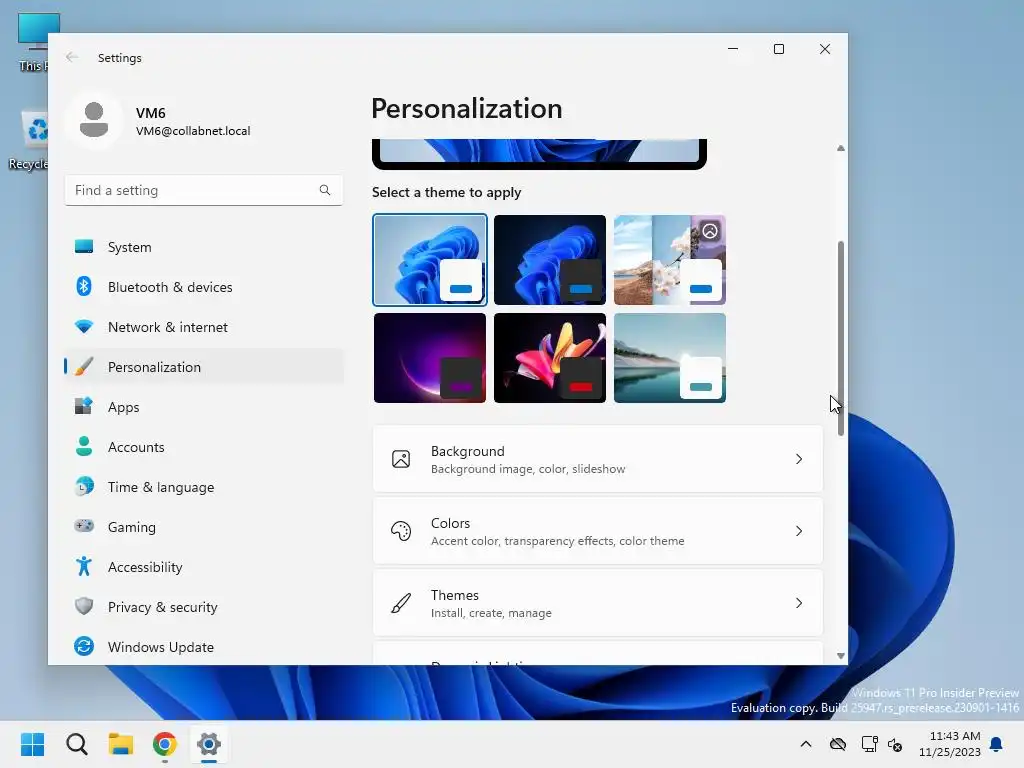Apply the Windows light bloom theme

[x=430, y=260]
